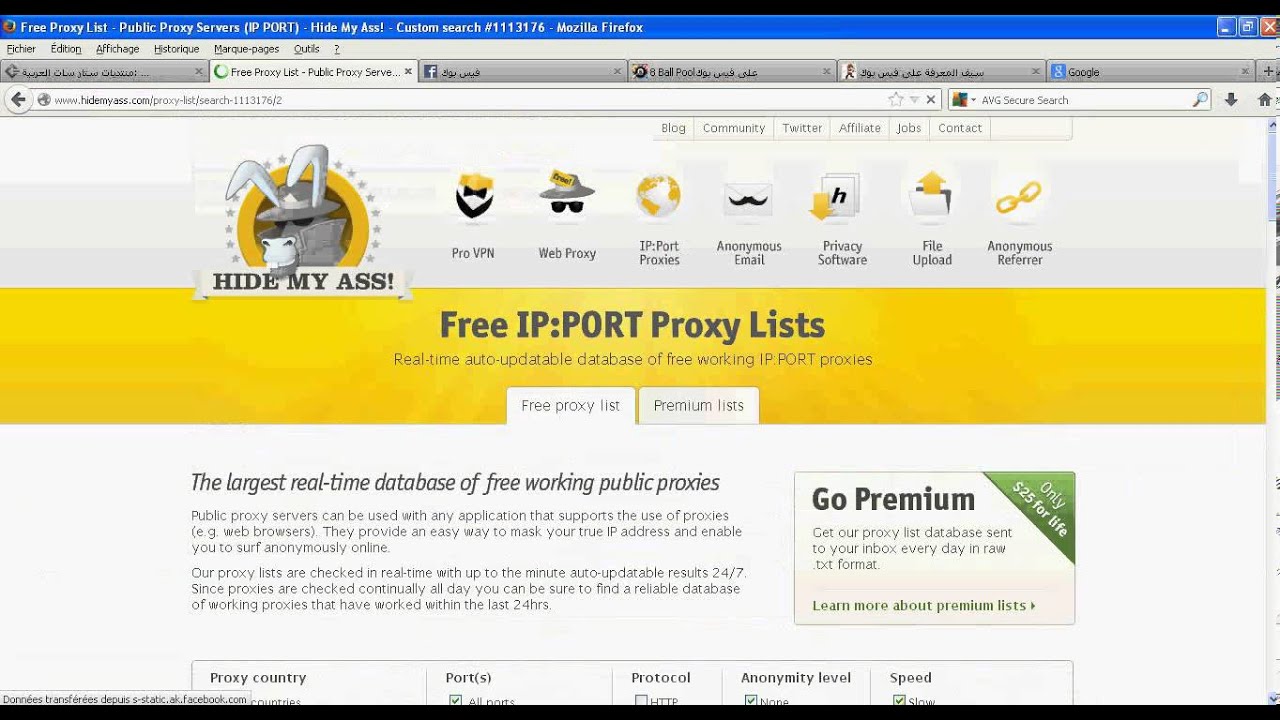Click the Affiliate link
The width and height of the screenshot is (1280, 720).
860,128
